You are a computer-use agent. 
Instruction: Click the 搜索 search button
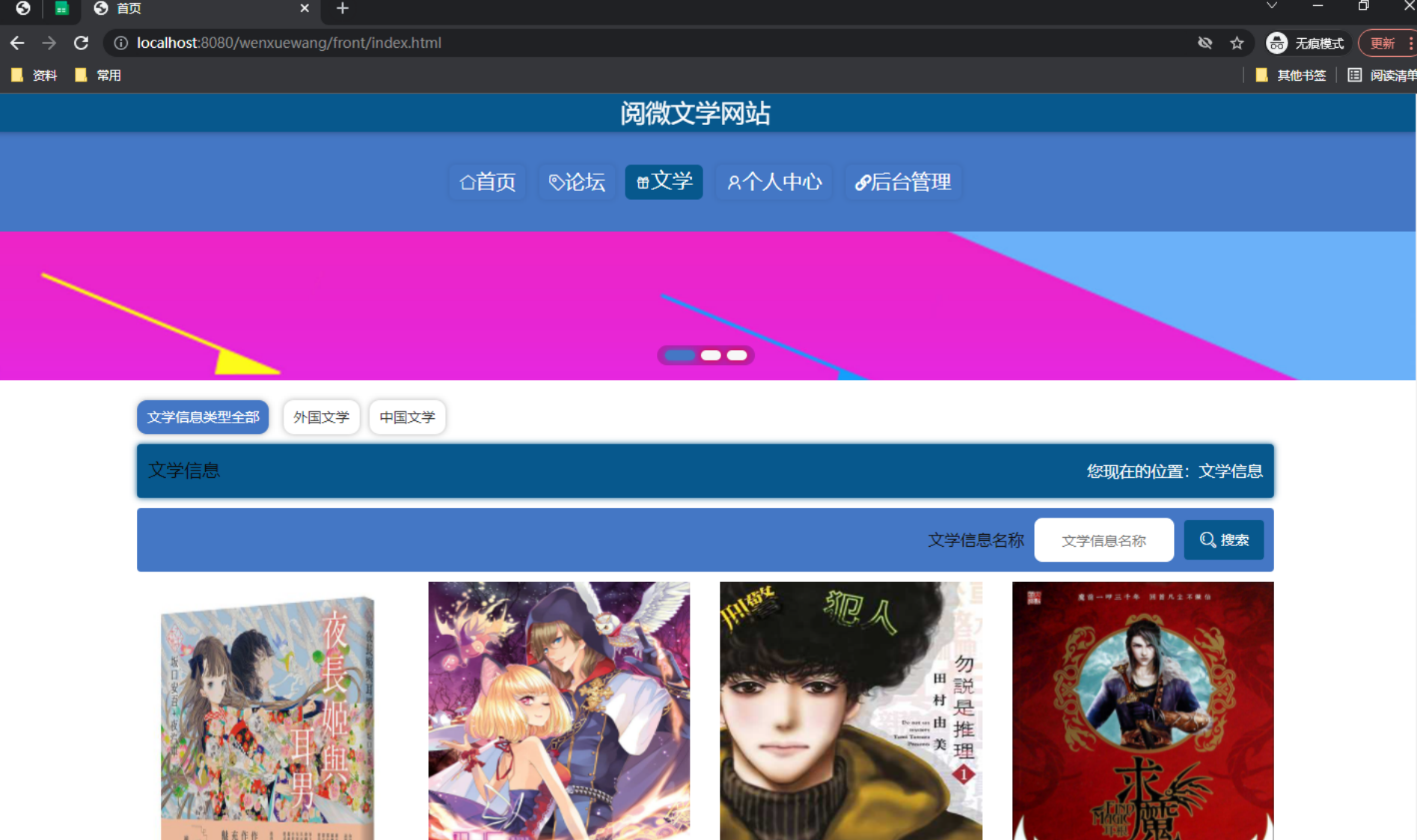[x=1223, y=540]
